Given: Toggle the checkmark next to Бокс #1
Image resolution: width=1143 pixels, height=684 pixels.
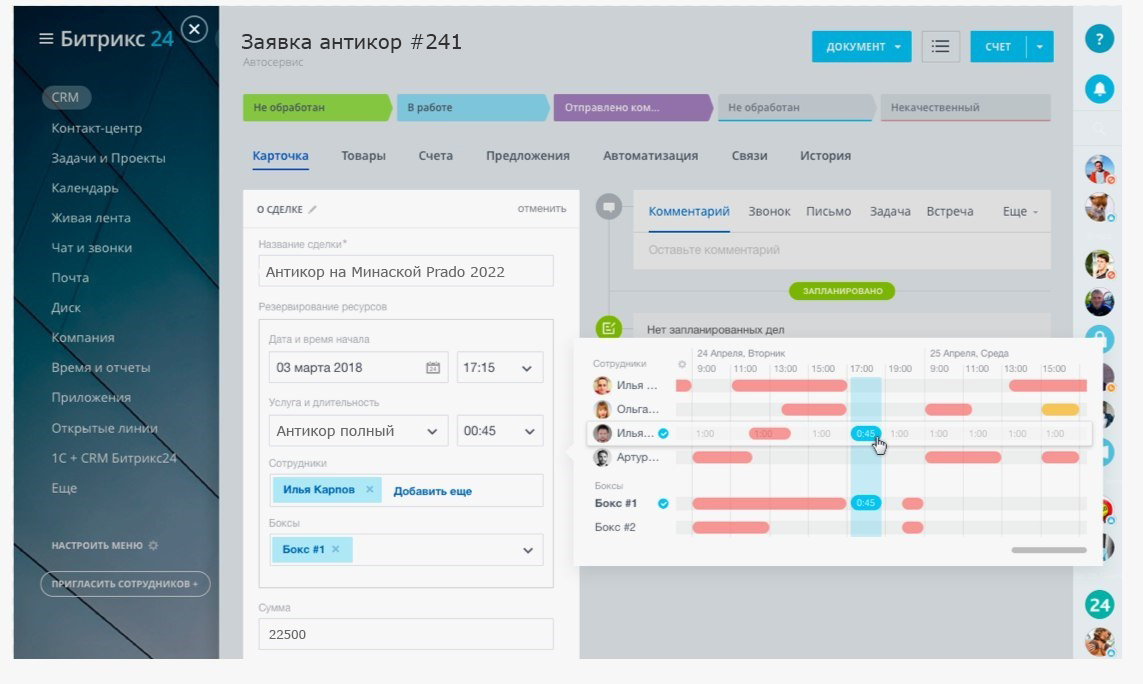Looking at the screenshot, I should [x=663, y=503].
